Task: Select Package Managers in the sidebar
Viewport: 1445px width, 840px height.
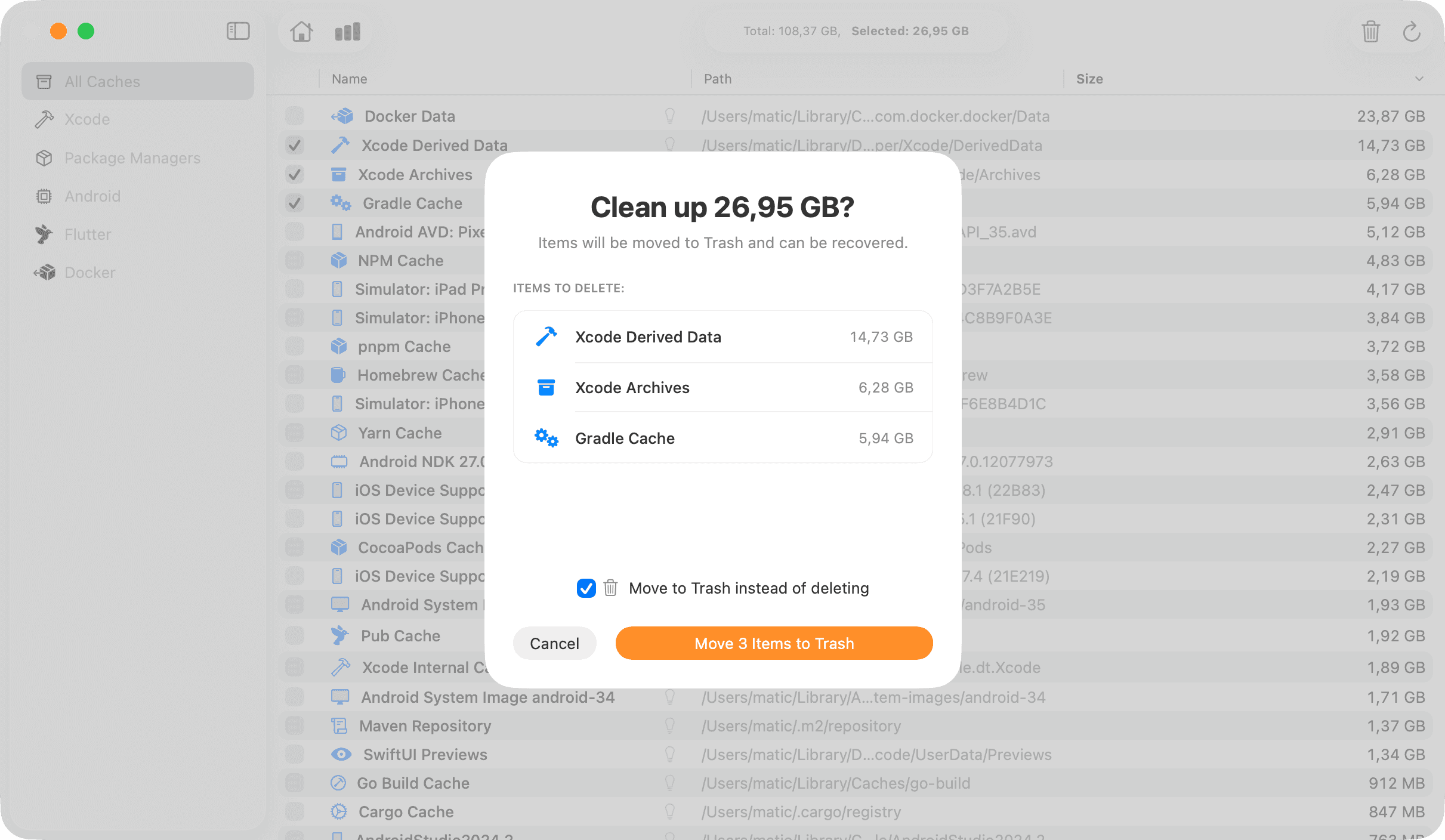Action: coord(132,158)
